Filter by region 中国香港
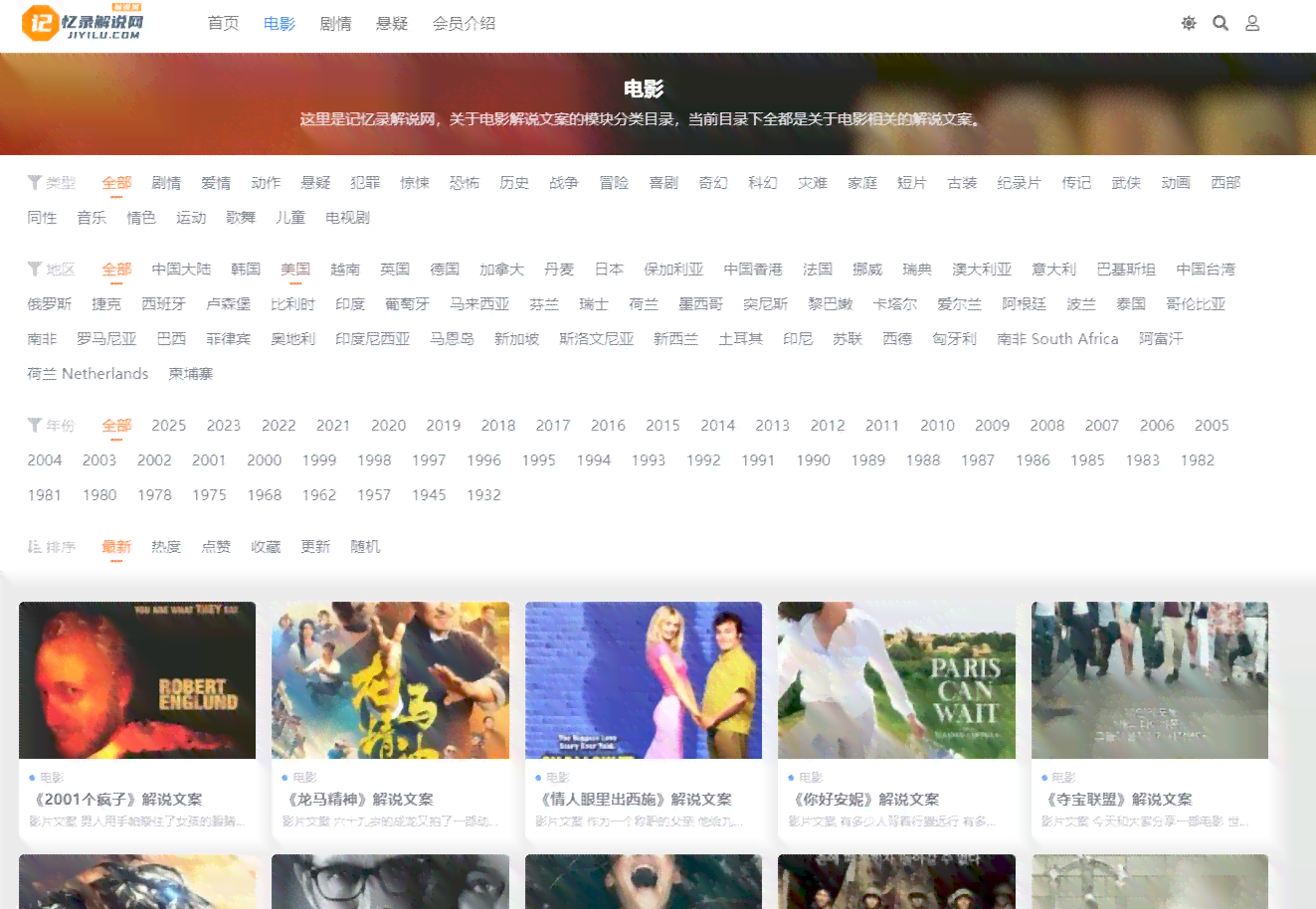Screen dimensions: 1316x909 (x=753, y=270)
